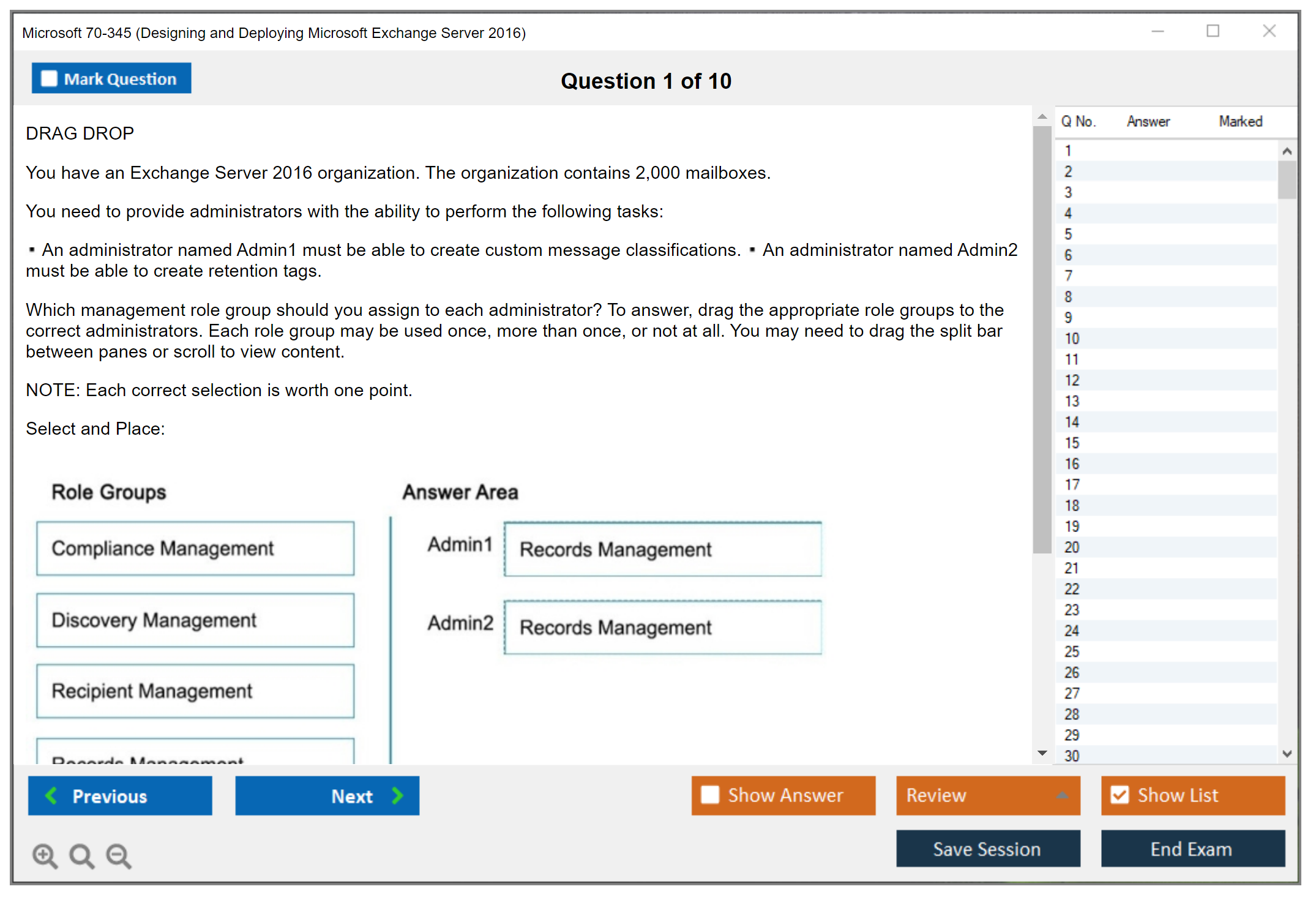
Task: Click the question list scroll up arrow
Action: click(1287, 151)
